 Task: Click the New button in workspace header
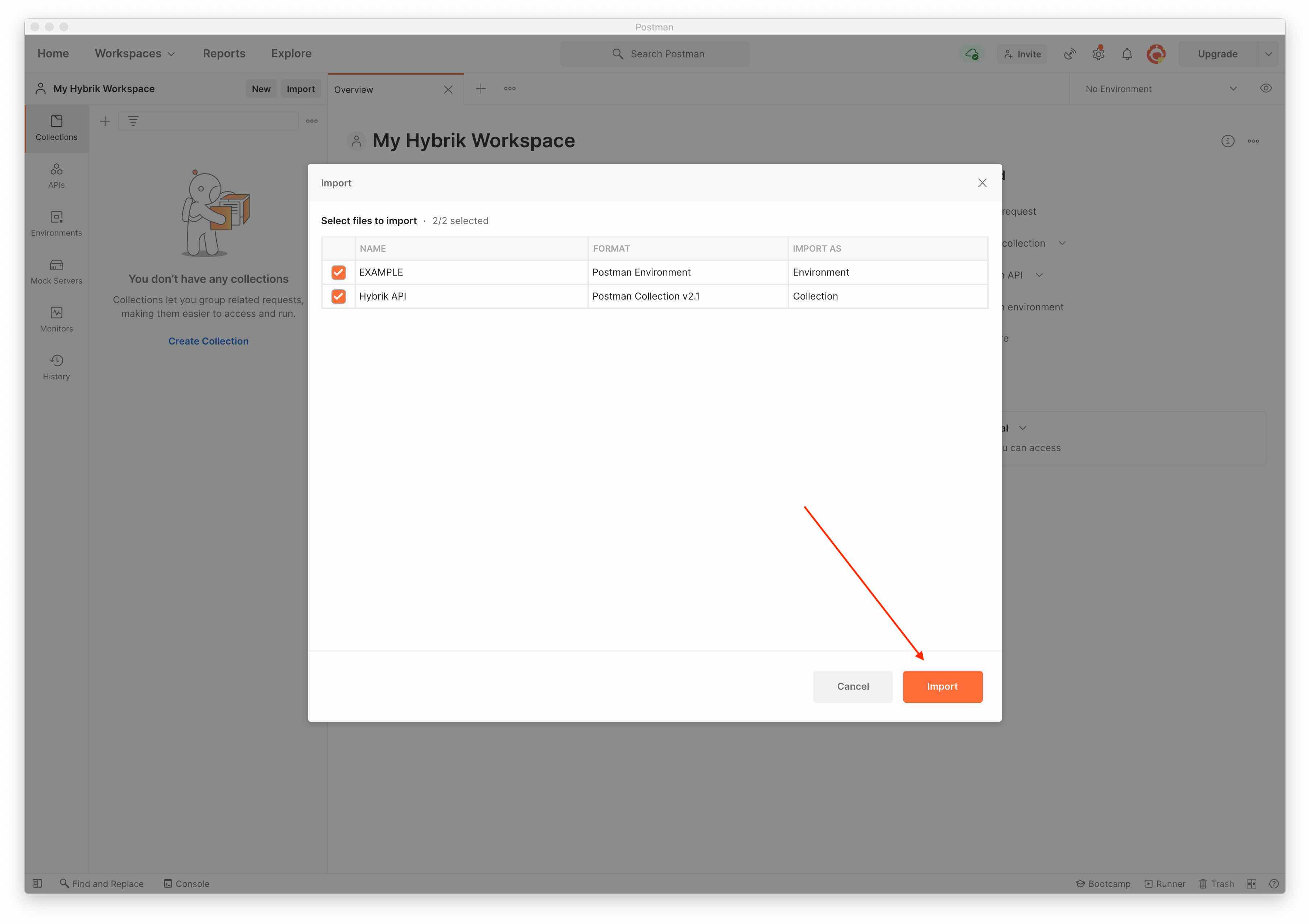[261, 89]
